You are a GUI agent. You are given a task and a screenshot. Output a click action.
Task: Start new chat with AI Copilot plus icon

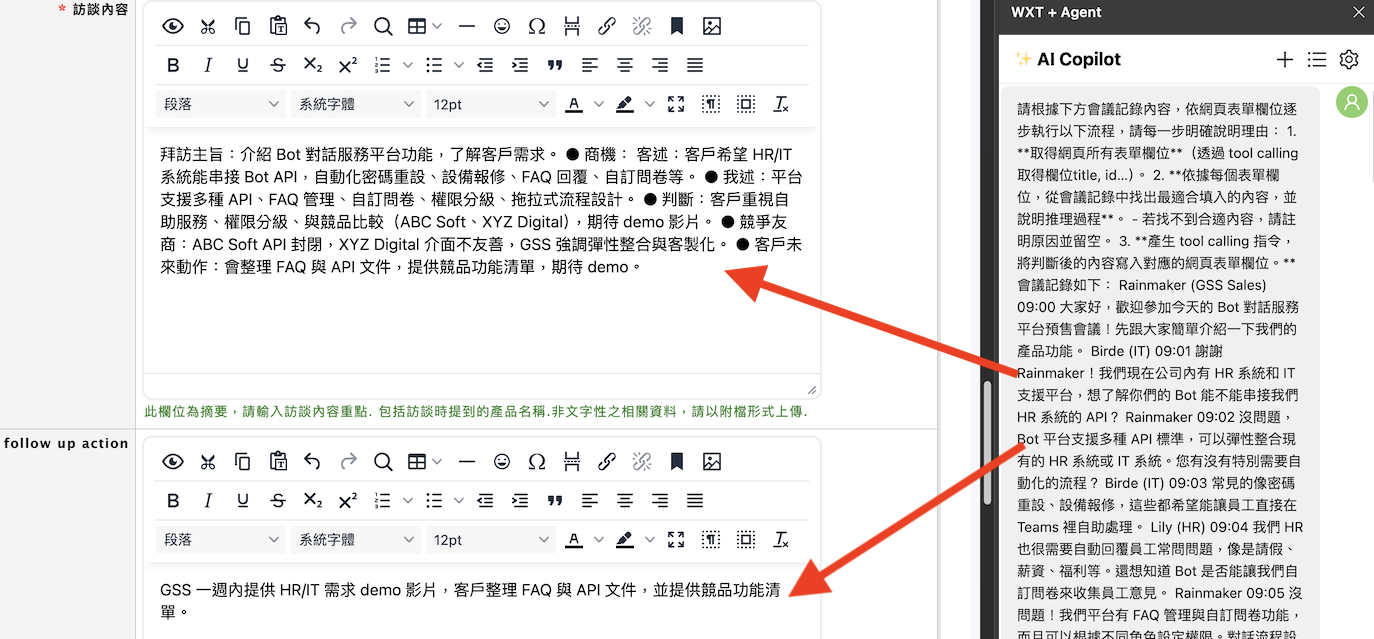coord(1285,60)
